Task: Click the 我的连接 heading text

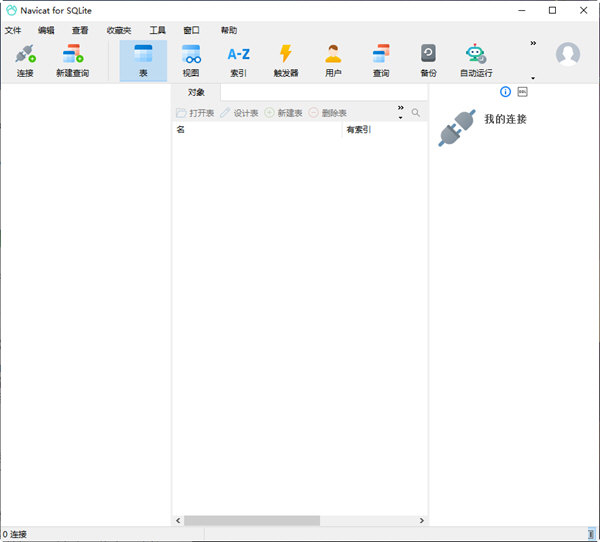Action: pos(505,119)
